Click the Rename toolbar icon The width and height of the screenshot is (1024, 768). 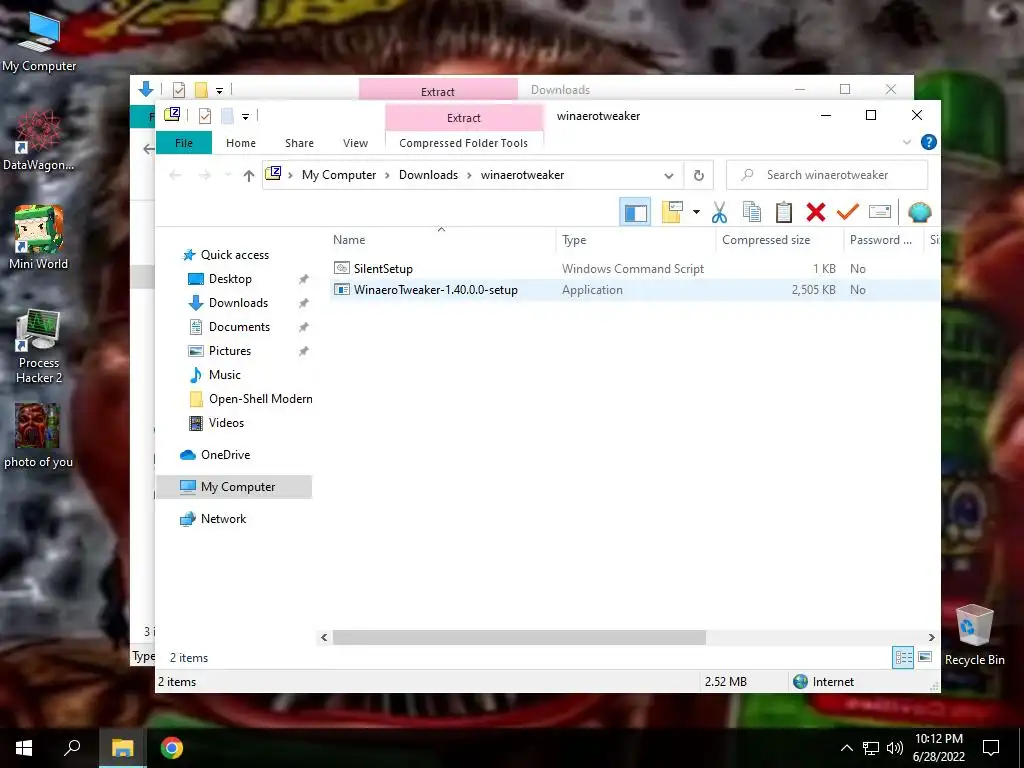coord(880,212)
